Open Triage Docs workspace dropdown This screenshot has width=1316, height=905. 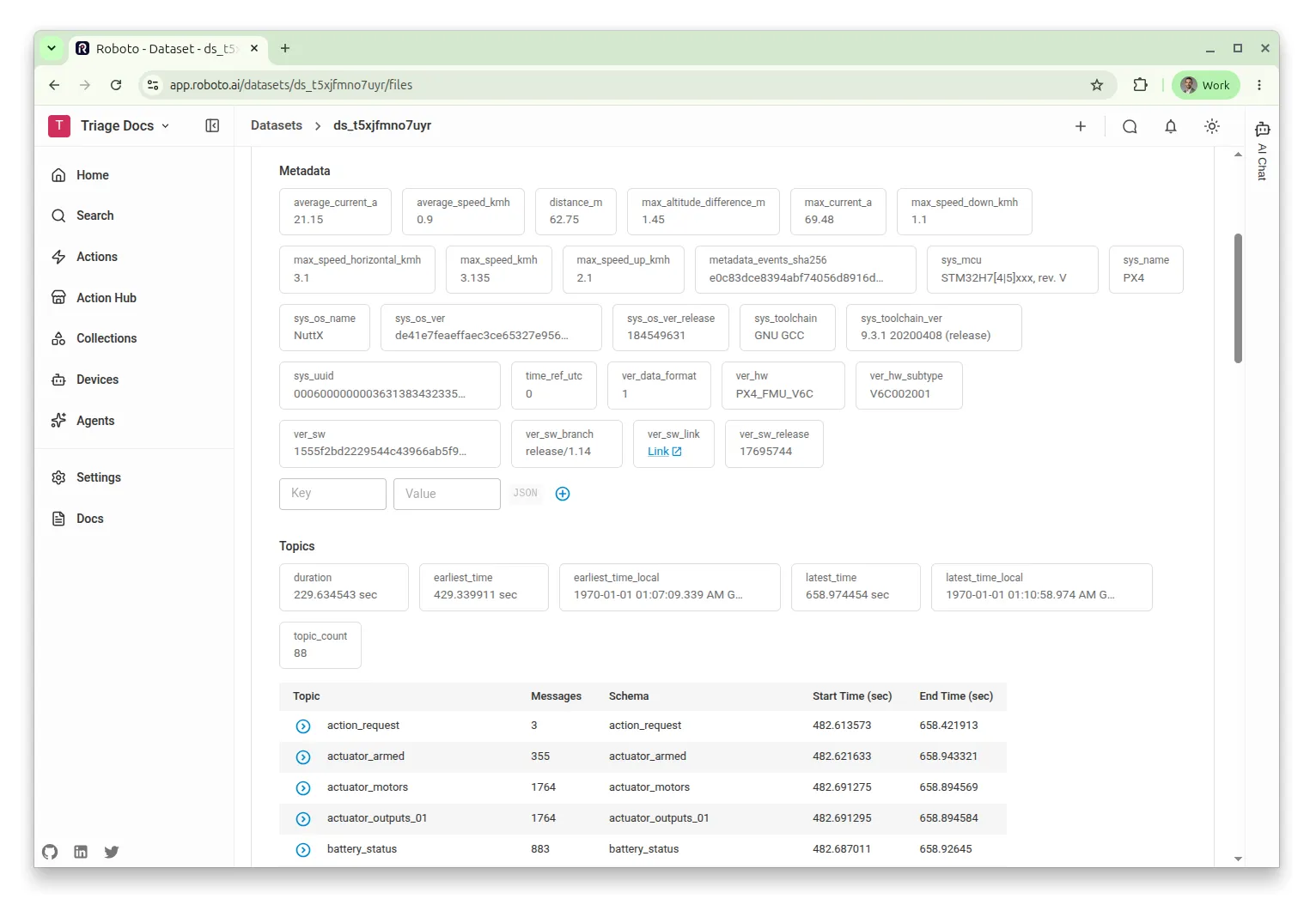tap(109, 125)
